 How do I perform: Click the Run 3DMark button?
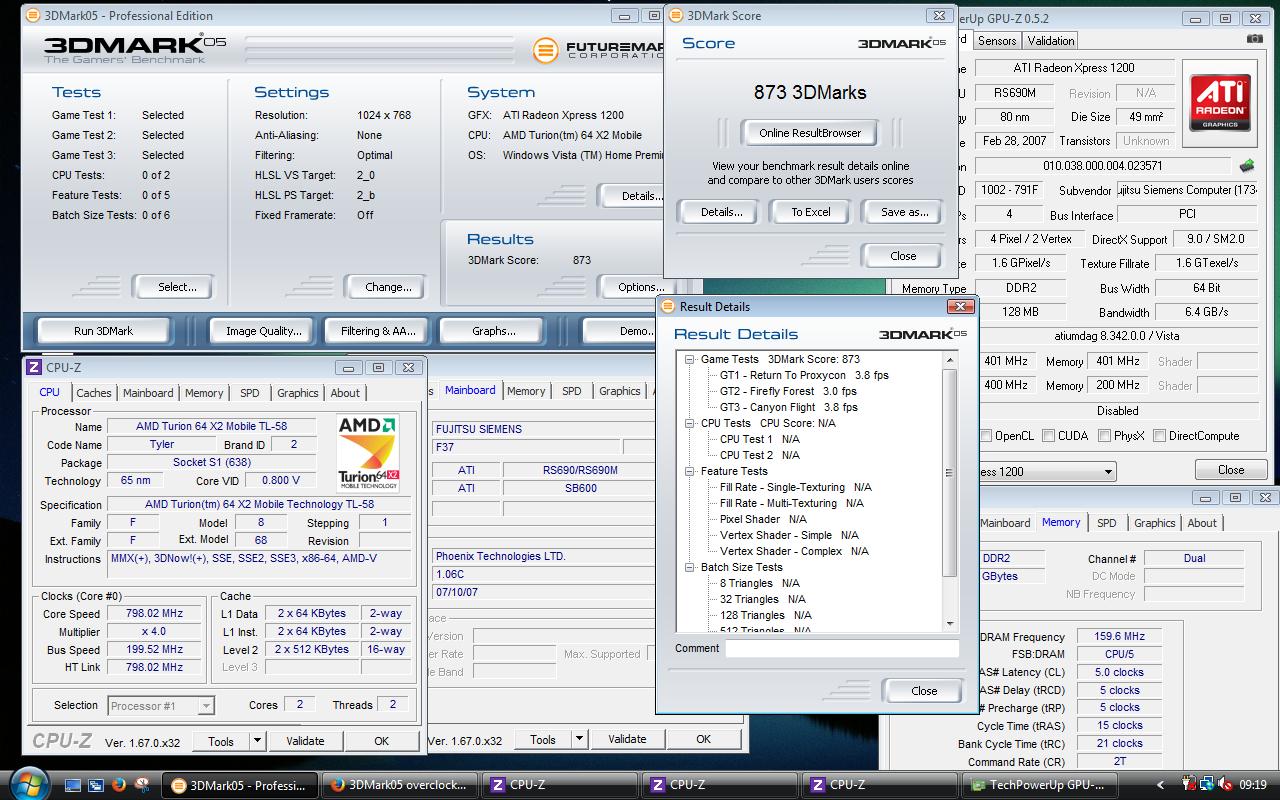pos(103,331)
